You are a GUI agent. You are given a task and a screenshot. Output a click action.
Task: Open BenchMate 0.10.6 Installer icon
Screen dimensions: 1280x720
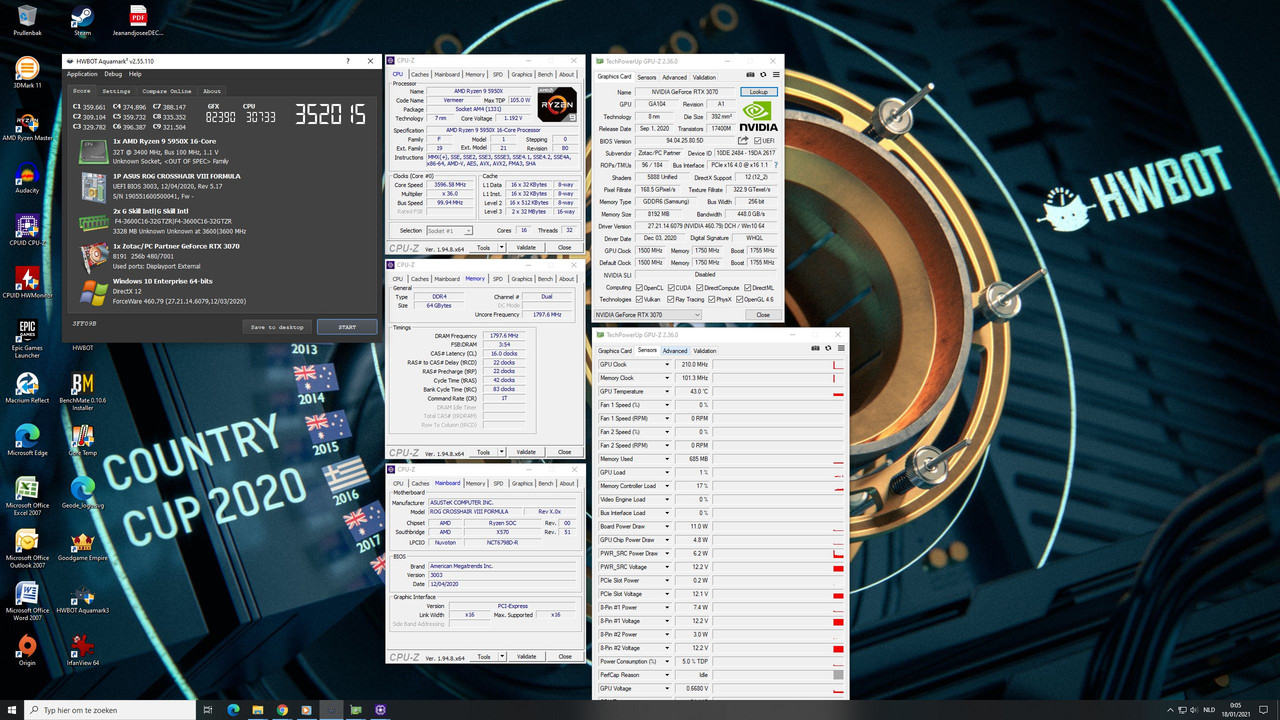pos(82,391)
